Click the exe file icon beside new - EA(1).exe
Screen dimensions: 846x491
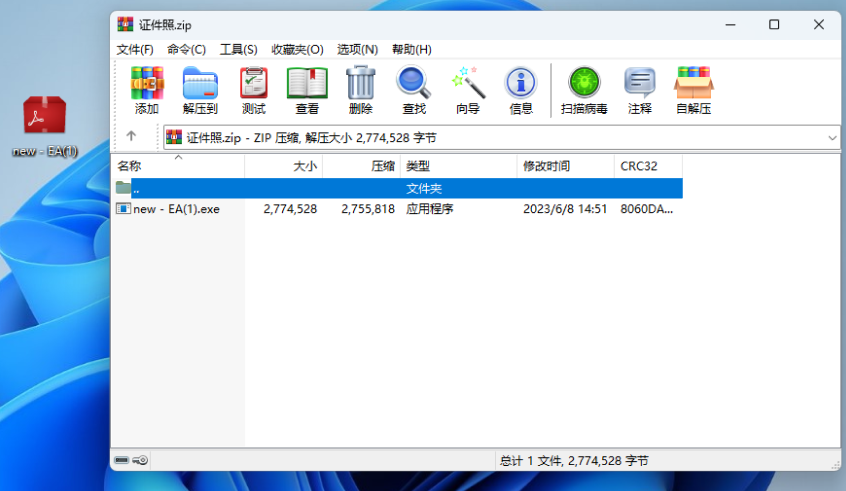pos(124,209)
